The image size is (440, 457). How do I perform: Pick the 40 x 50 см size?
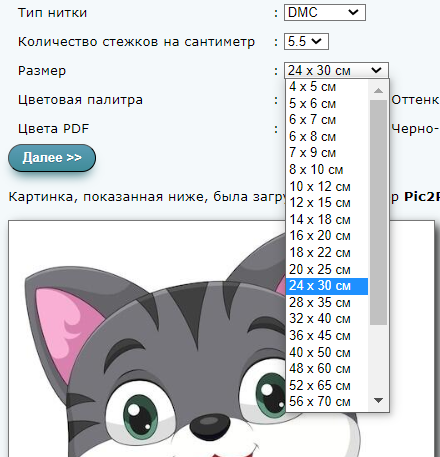pos(327,352)
